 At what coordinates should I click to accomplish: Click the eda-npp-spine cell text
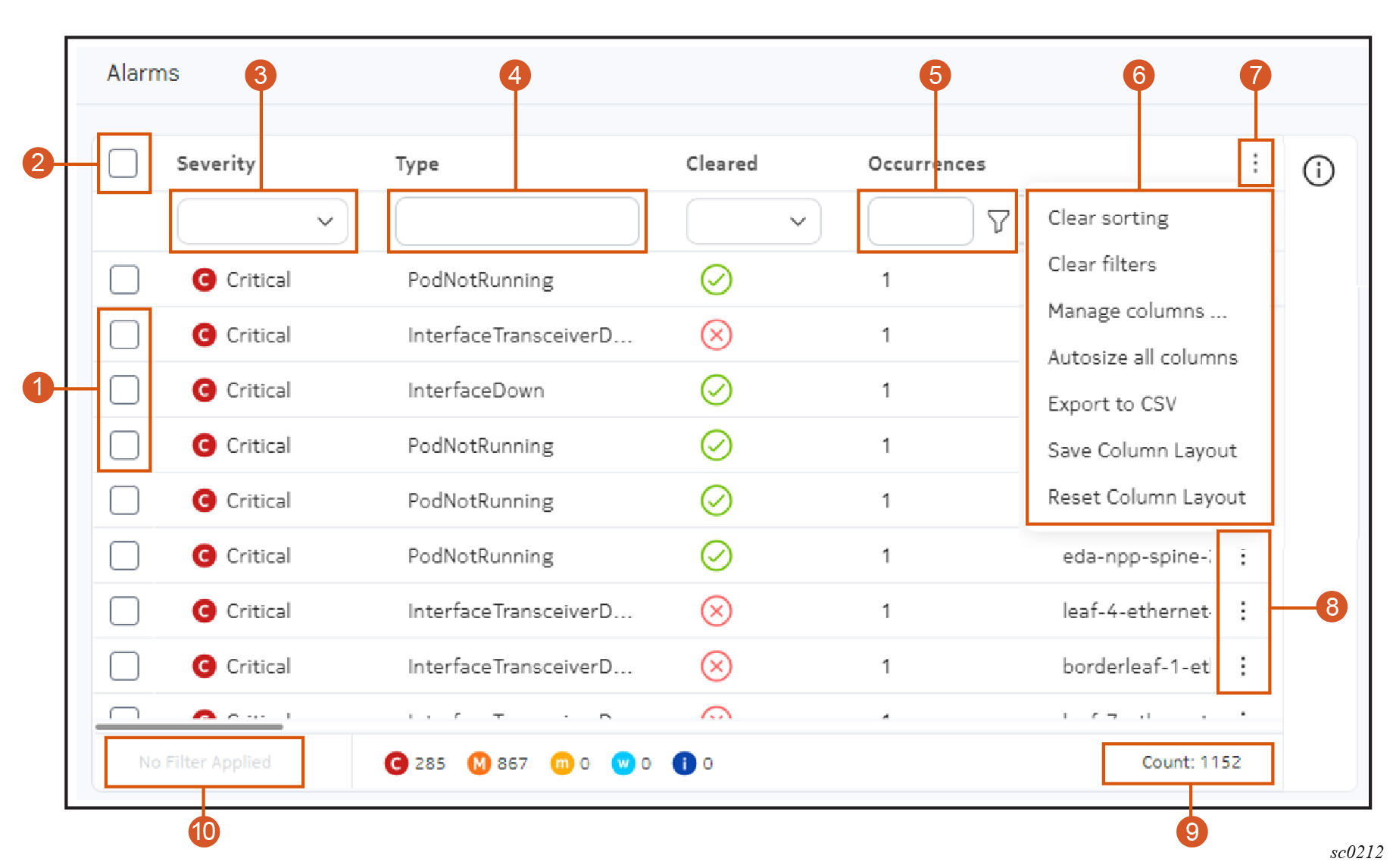point(1136,556)
